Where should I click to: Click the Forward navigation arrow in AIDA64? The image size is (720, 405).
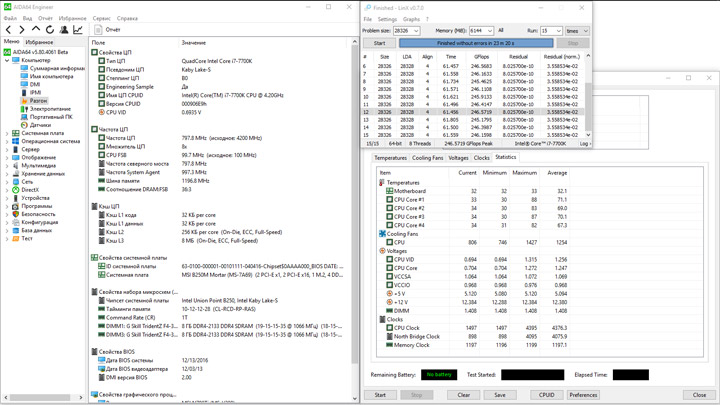(x=23, y=30)
